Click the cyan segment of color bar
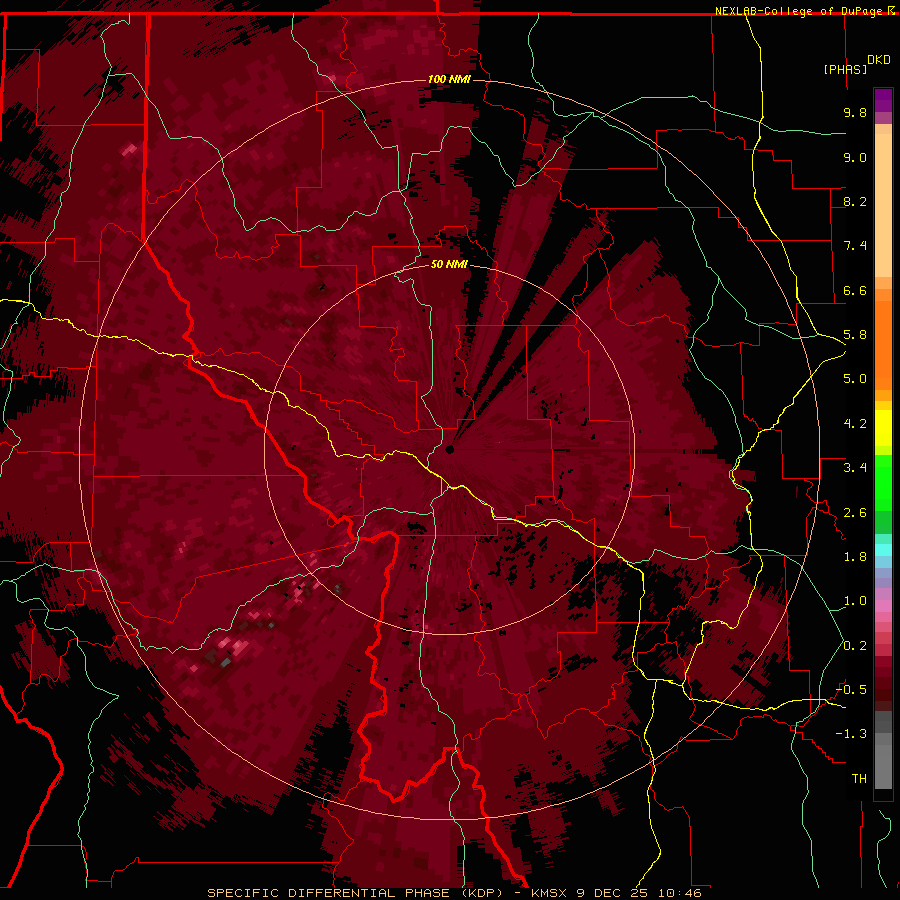Image resolution: width=900 pixels, height=900 pixels. pos(883,550)
